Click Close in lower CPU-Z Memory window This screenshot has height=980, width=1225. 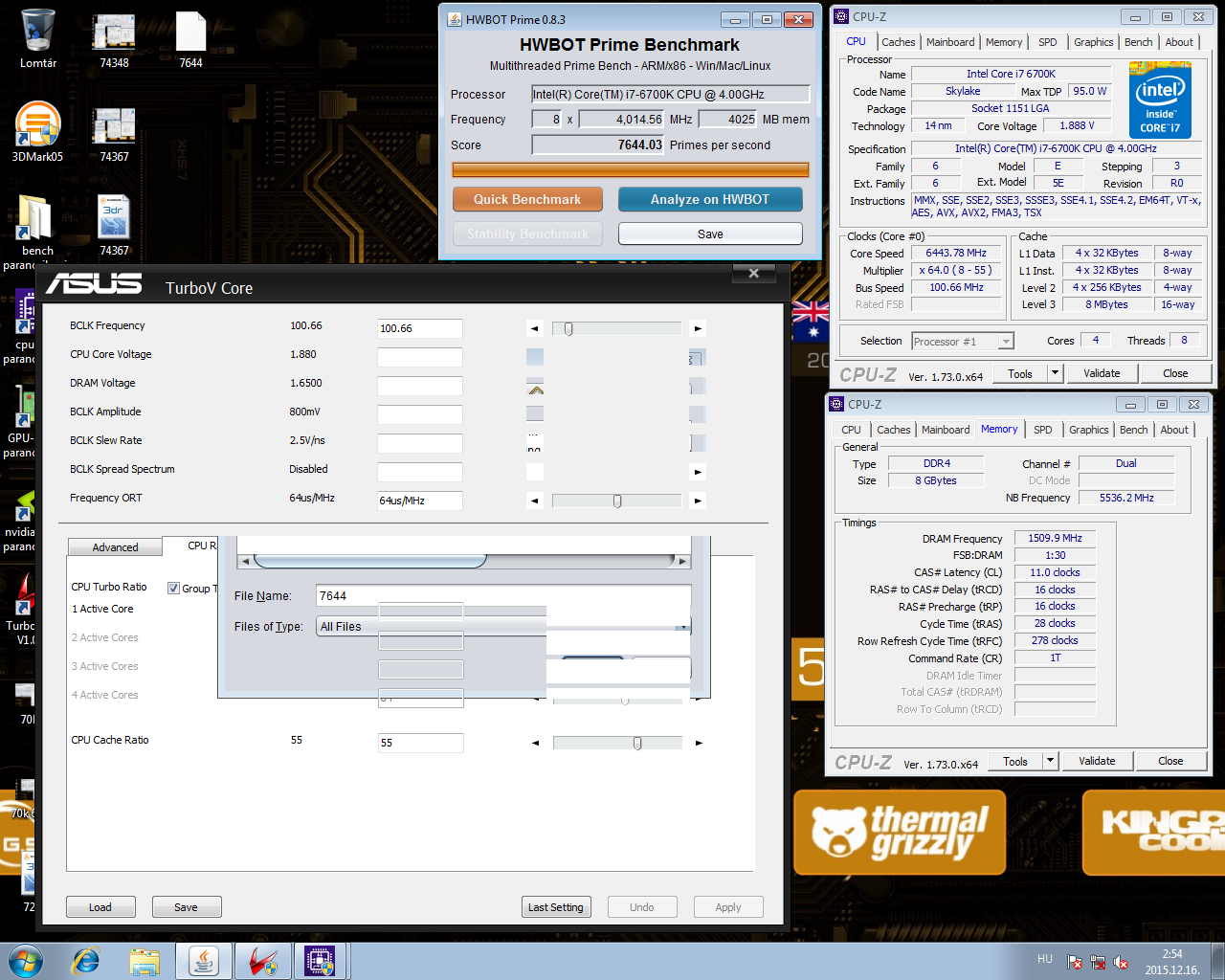(x=1170, y=761)
